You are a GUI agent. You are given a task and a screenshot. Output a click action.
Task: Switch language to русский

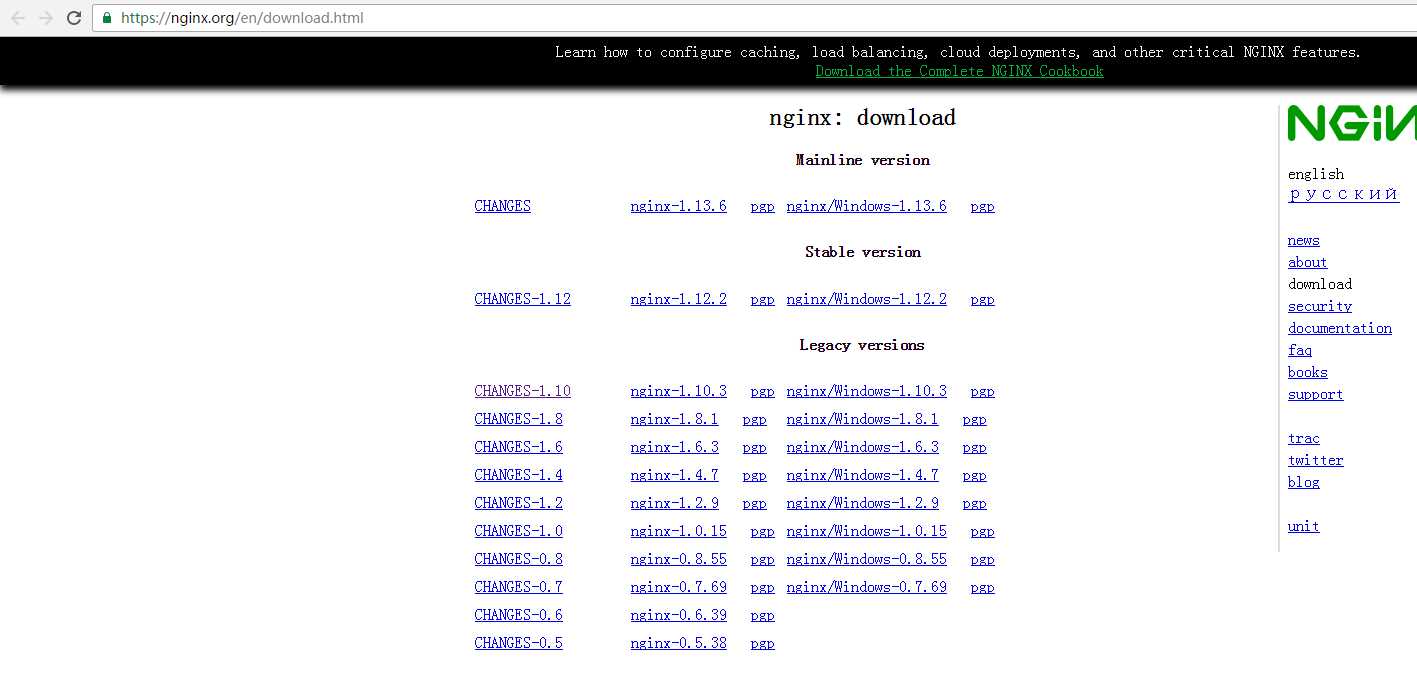click(1343, 194)
